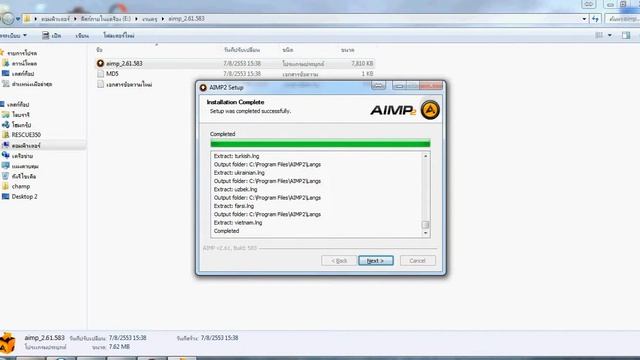Open the Organize dropdown in Explorer toolbar
The height and width of the screenshot is (360, 640).
13,36
